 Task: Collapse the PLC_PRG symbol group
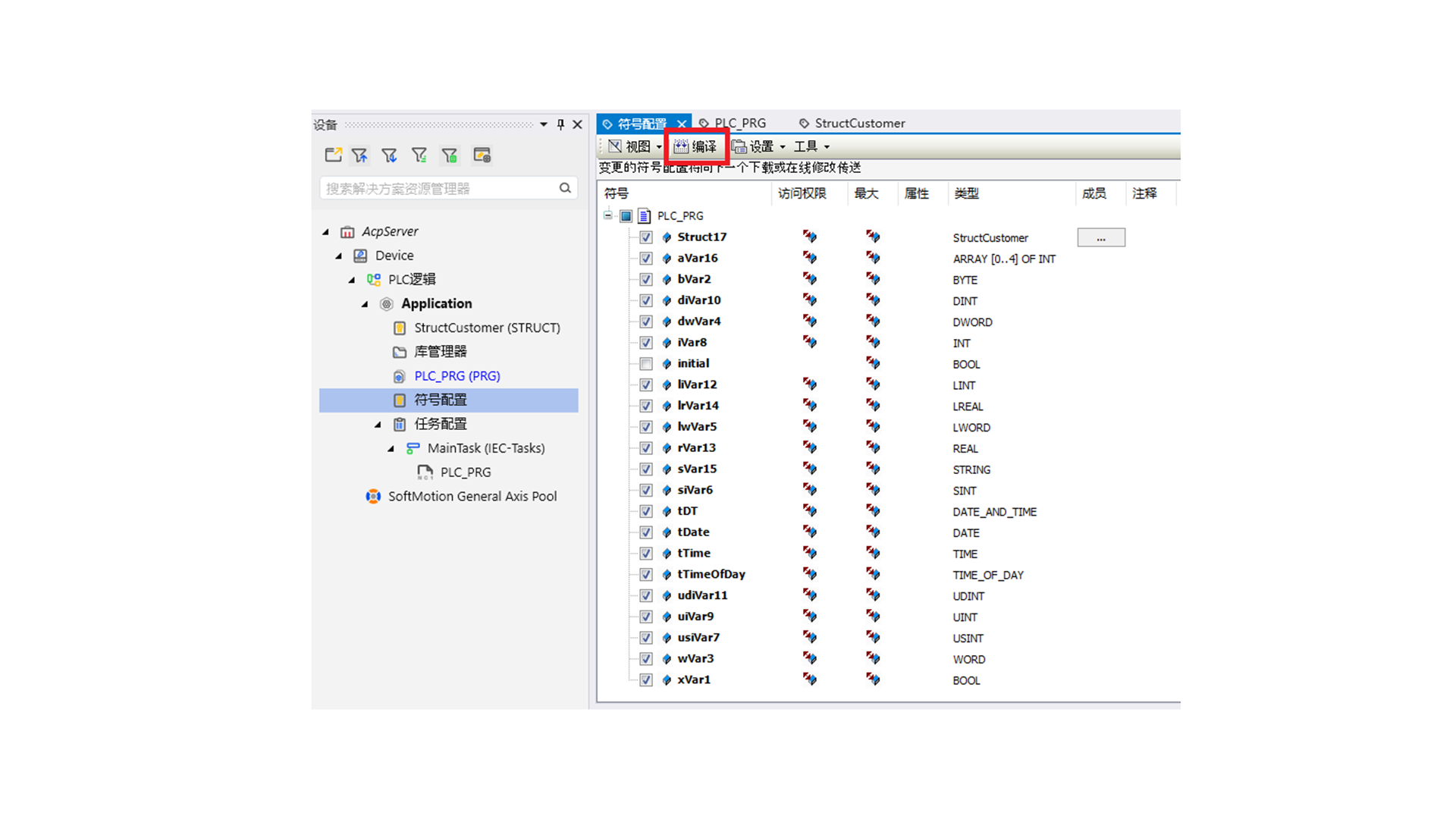point(607,215)
